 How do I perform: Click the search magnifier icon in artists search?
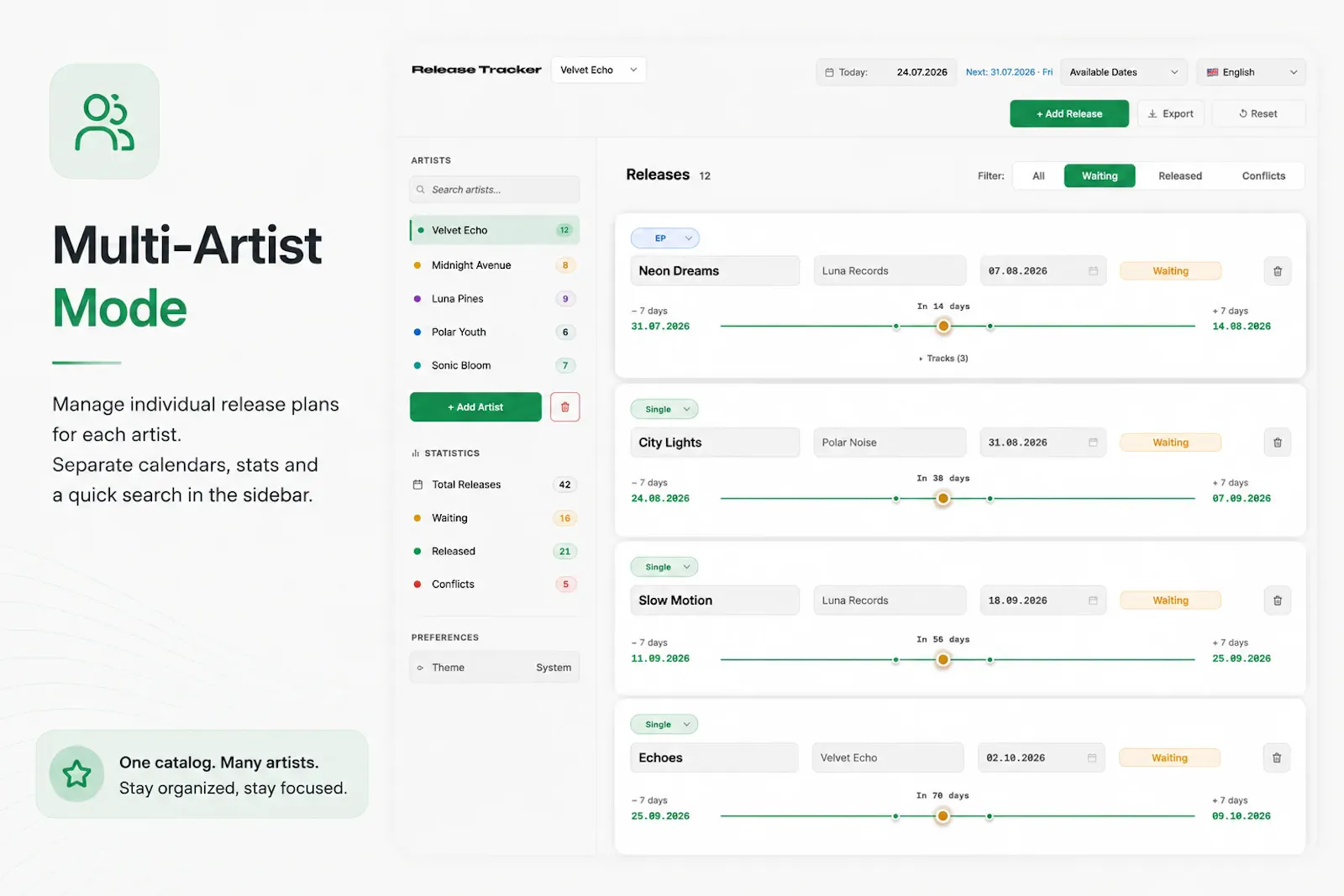[x=420, y=190]
